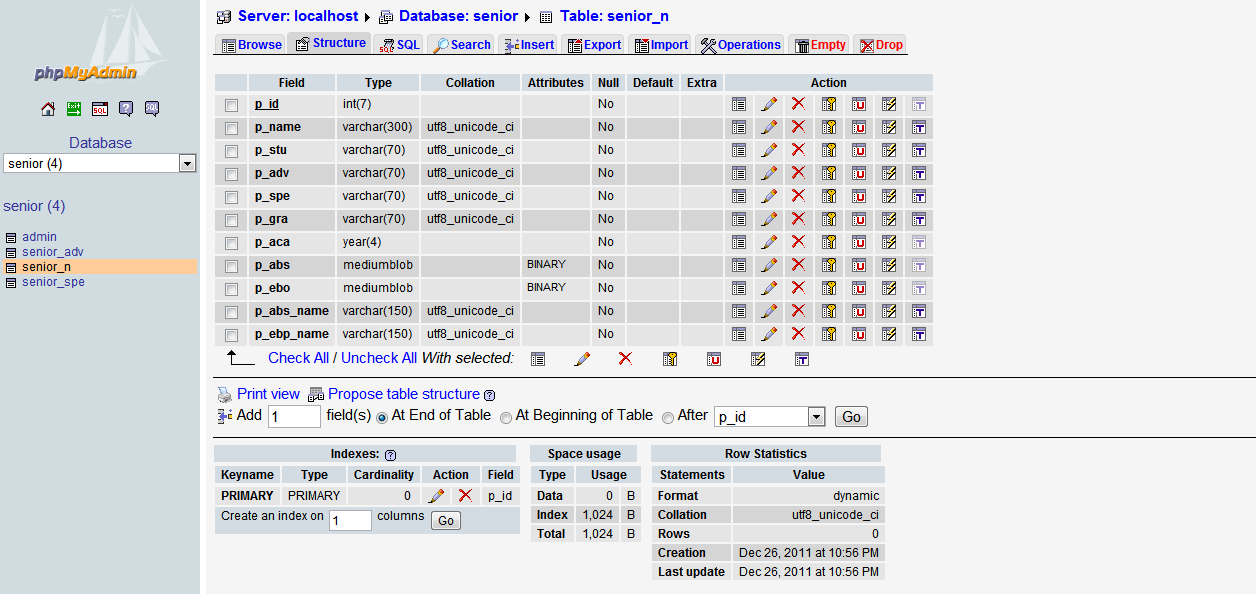The image size is (1256, 594).
Task: Click red X drop icon for p_stu
Action: [798, 150]
